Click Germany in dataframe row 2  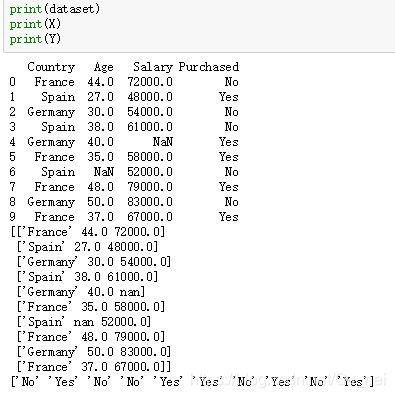pyautogui.click(x=51, y=112)
